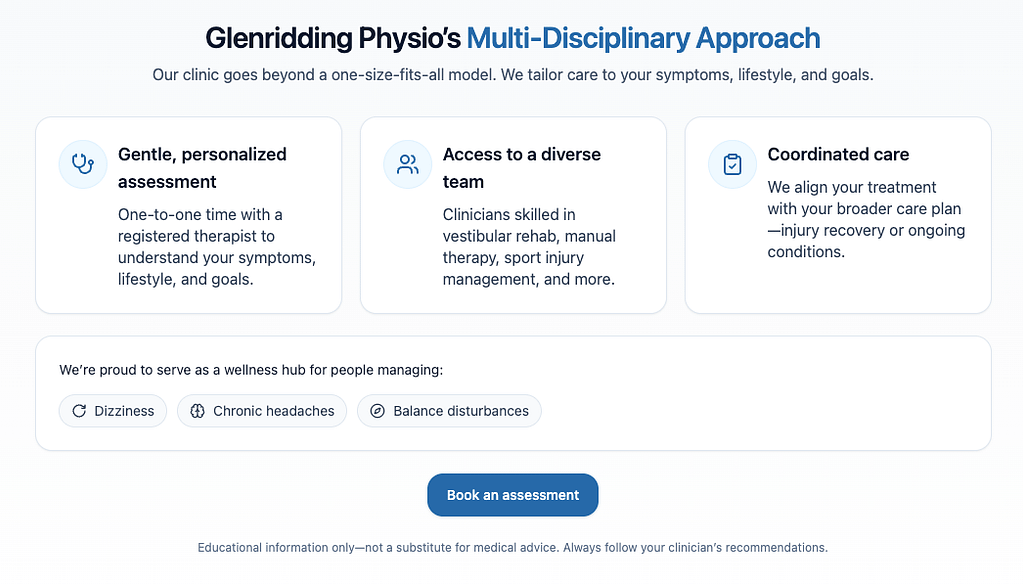The image size is (1023, 584).
Task: Click the vestibular rehab clinicians description text
Action: pos(529,247)
